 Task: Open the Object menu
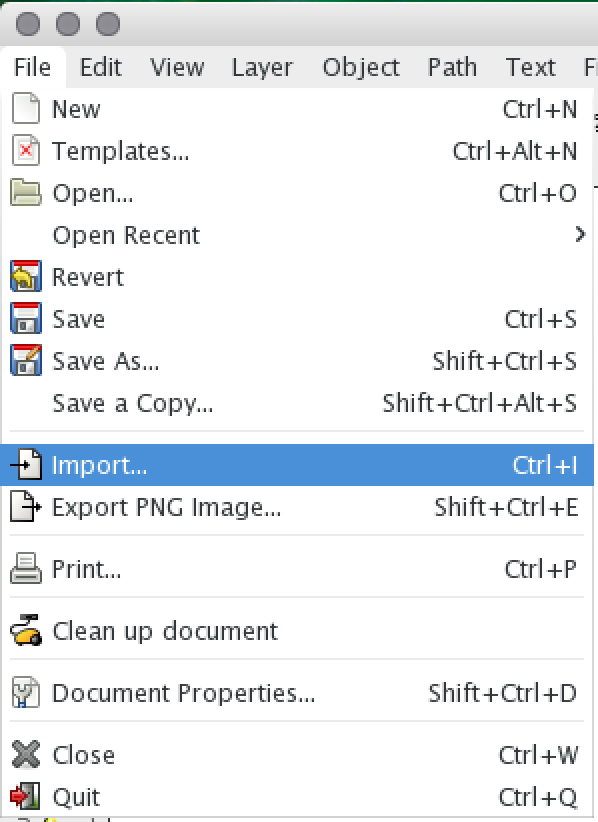(361, 67)
